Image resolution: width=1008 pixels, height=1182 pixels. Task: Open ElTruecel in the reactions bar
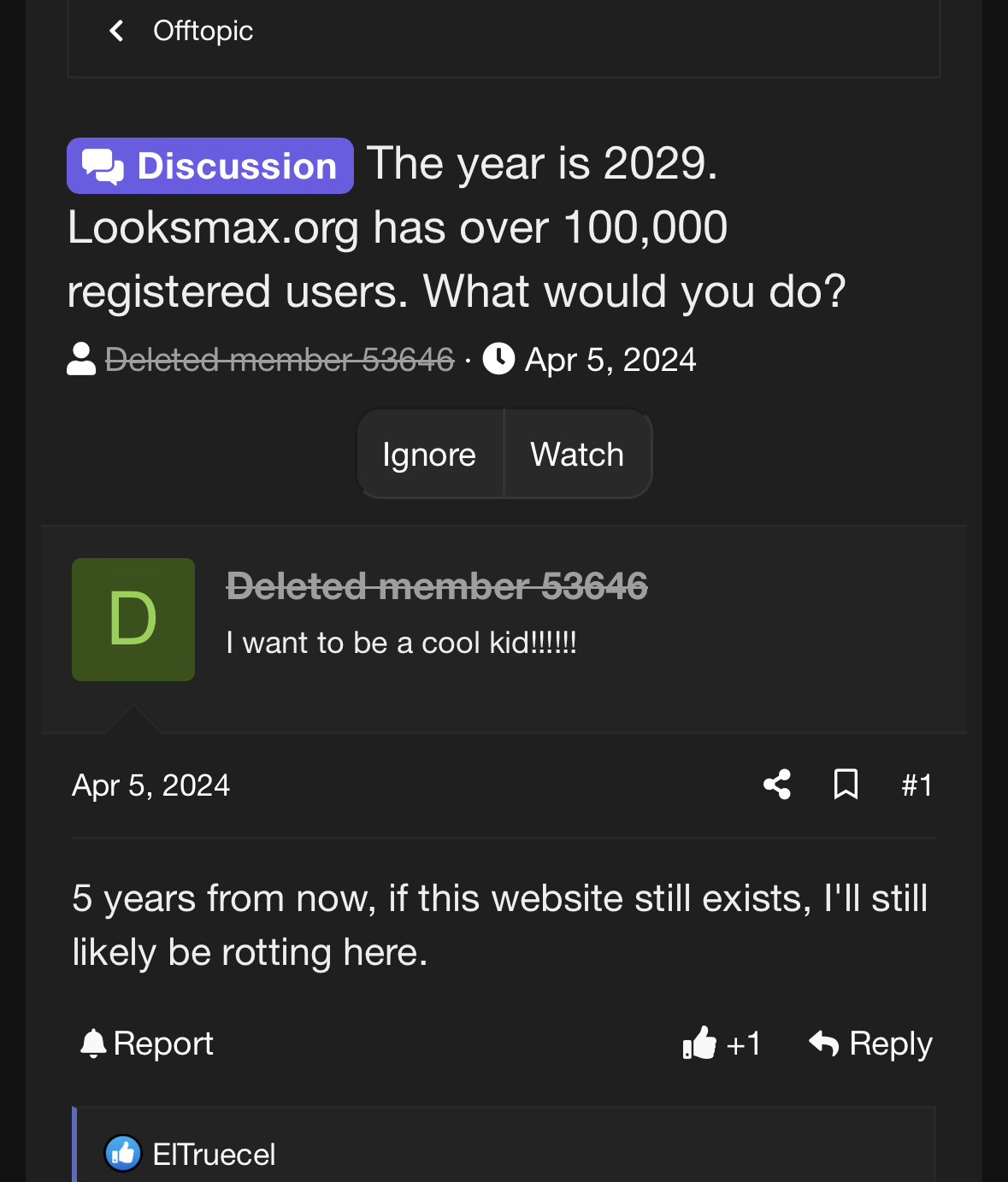pos(214,1155)
